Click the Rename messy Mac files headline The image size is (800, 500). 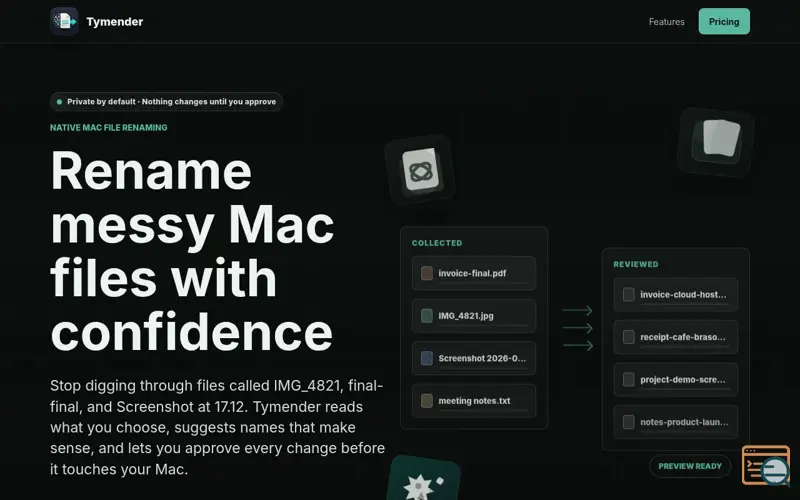click(192, 250)
